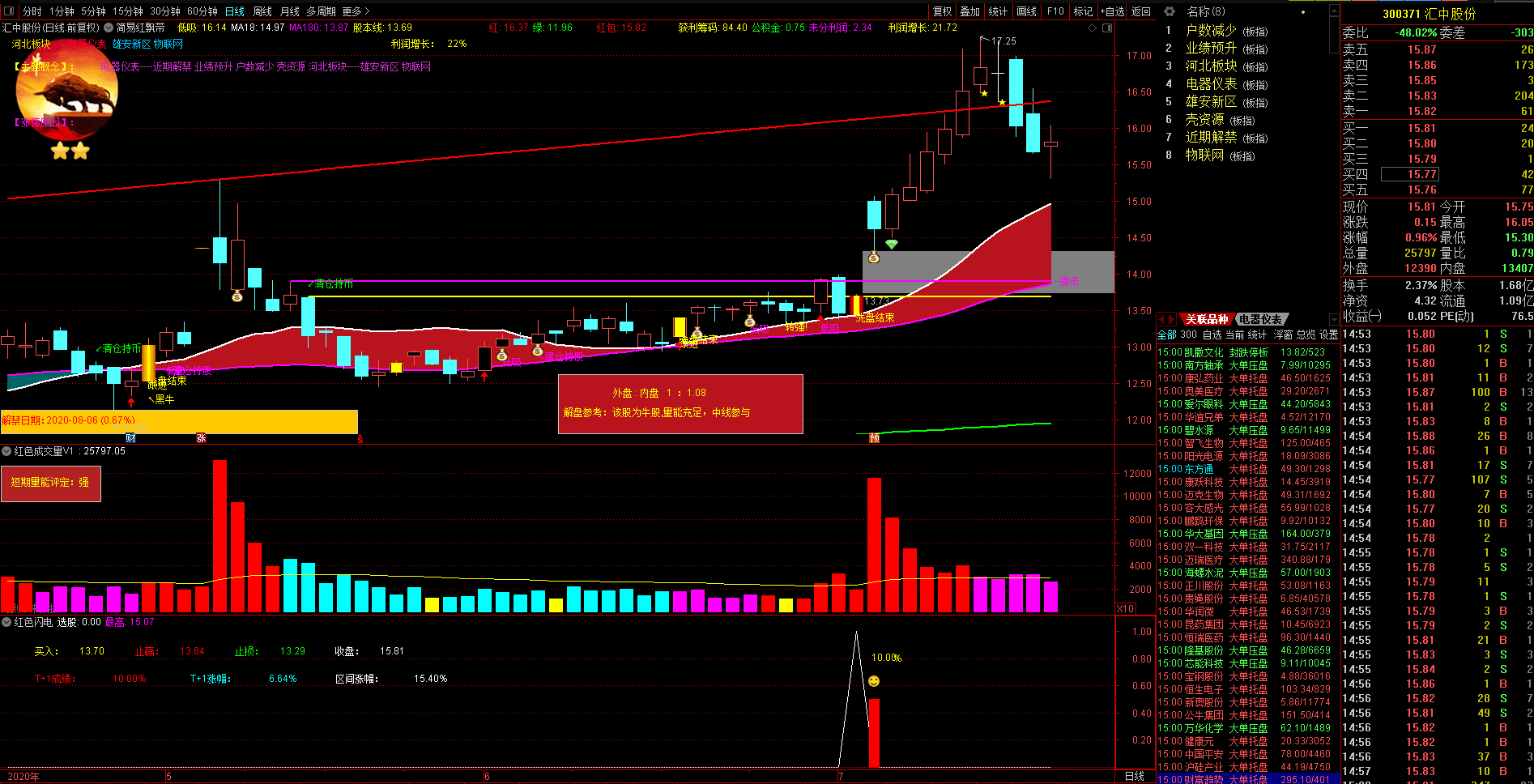The height and width of the screenshot is (784, 1534).
Task: Switch to 5分钟 timeframe
Action: (93, 11)
